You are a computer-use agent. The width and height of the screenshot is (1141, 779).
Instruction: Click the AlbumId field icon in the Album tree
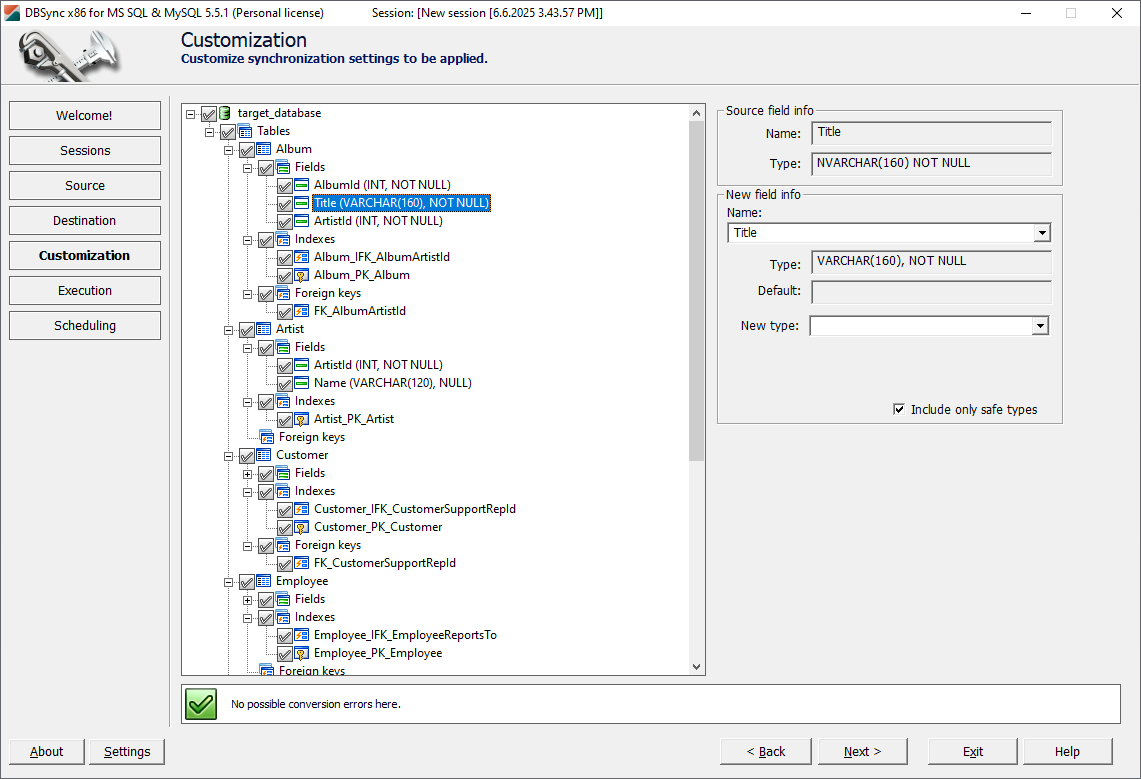(301, 185)
